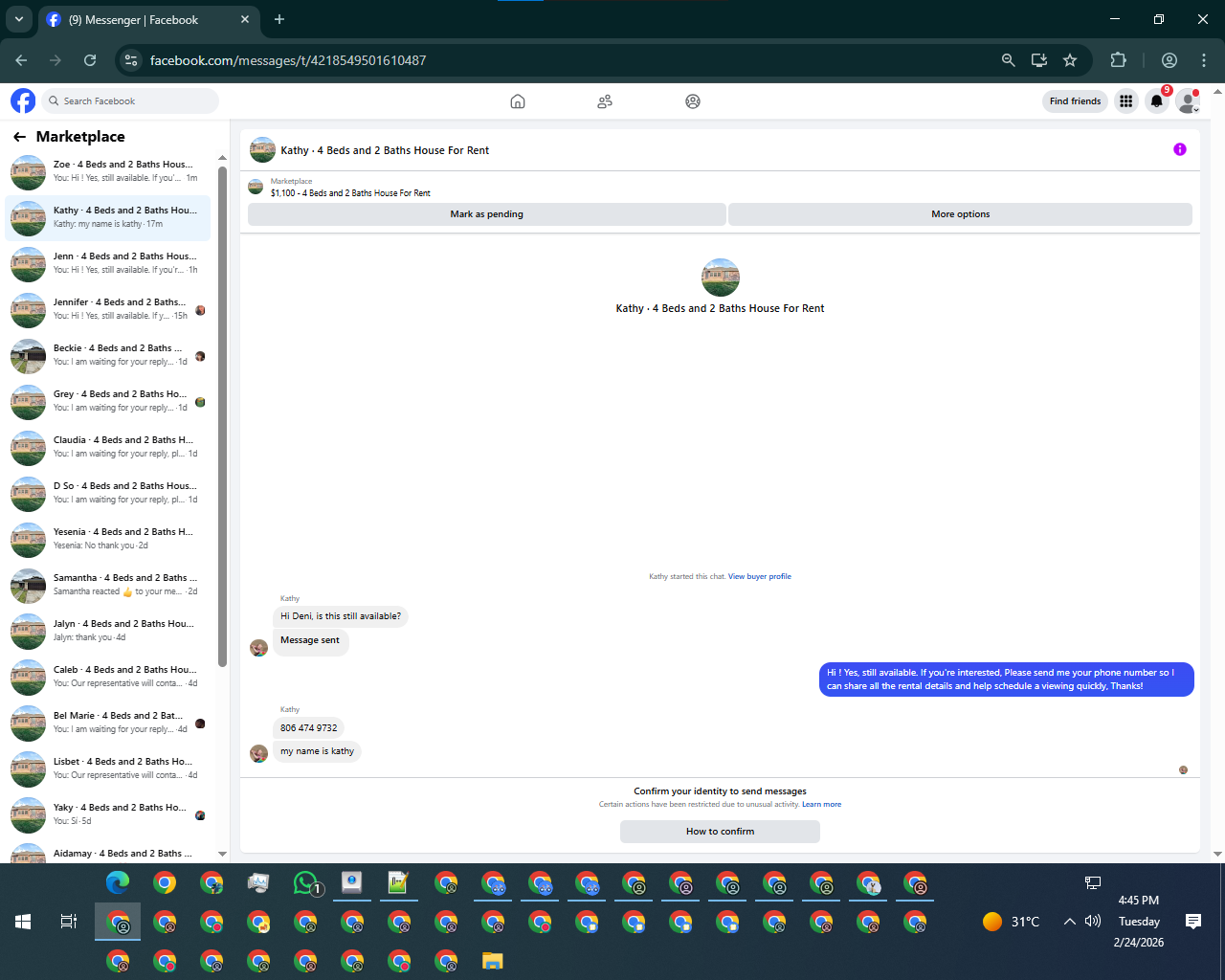Click the large listing photo above the chat
1225x980 pixels.
(721, 278)
